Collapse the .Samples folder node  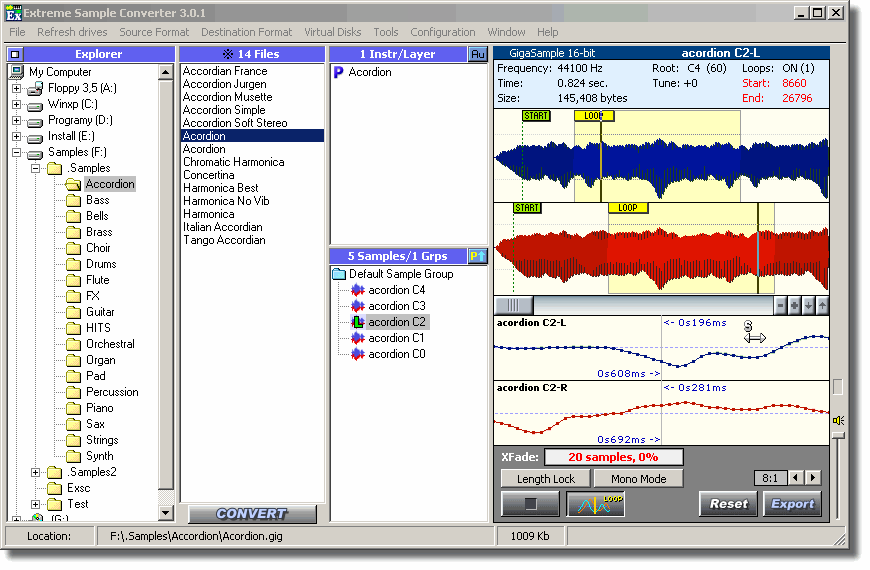pyautogui.click(x=36, y=169)
